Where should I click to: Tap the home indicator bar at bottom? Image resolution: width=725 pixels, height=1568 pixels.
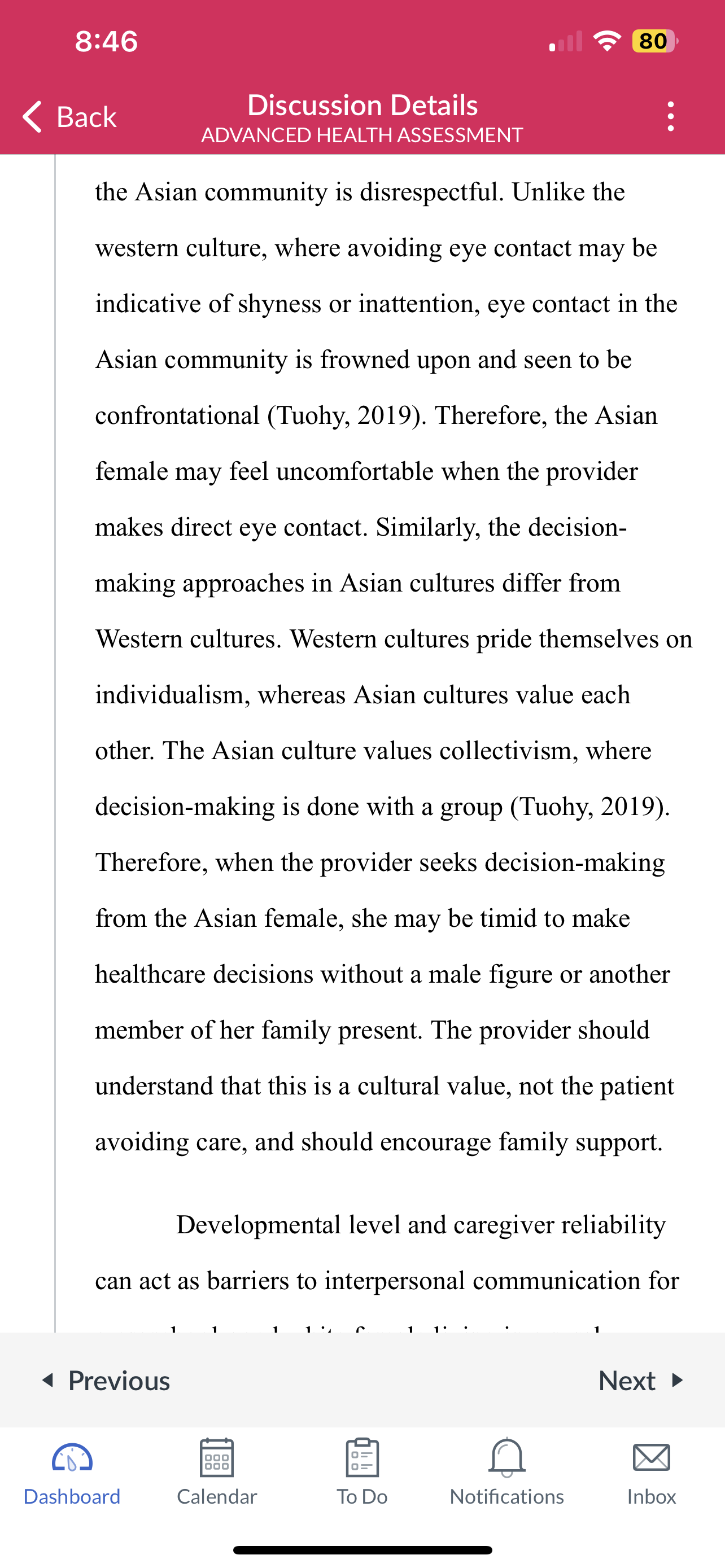(x=362, y=1550)
